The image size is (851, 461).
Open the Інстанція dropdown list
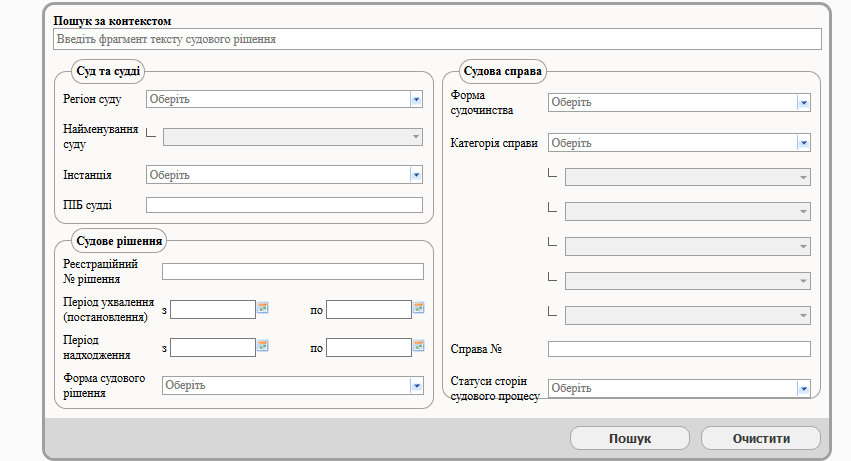point(416,175)
